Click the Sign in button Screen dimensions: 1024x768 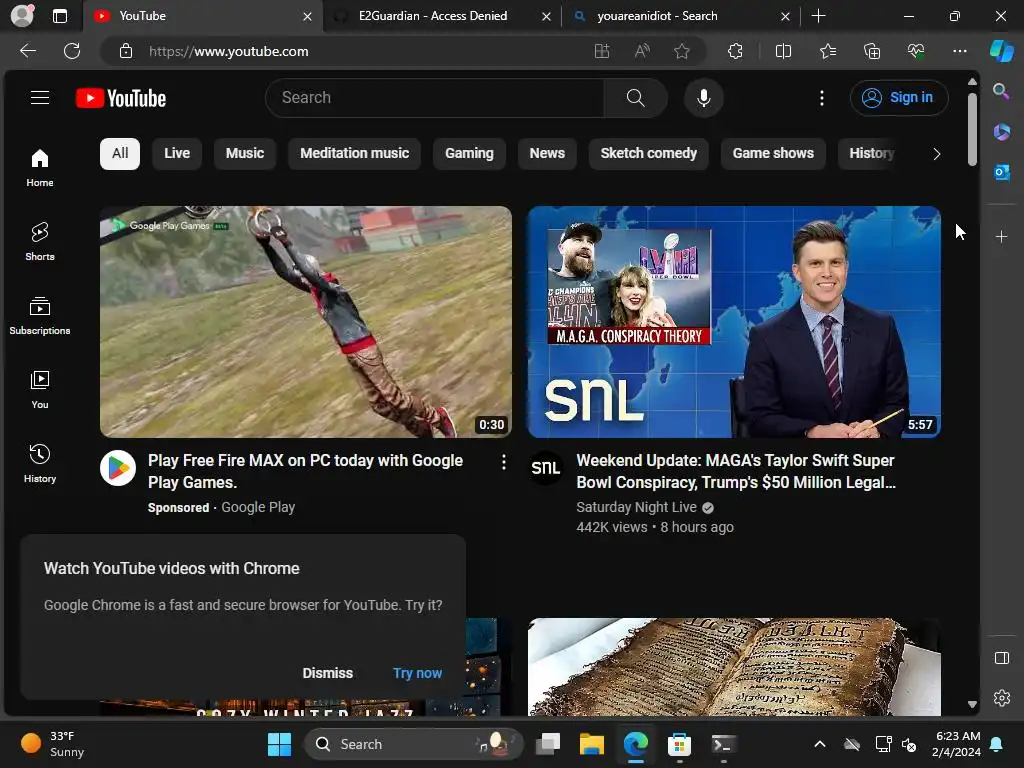coord(899,98)
